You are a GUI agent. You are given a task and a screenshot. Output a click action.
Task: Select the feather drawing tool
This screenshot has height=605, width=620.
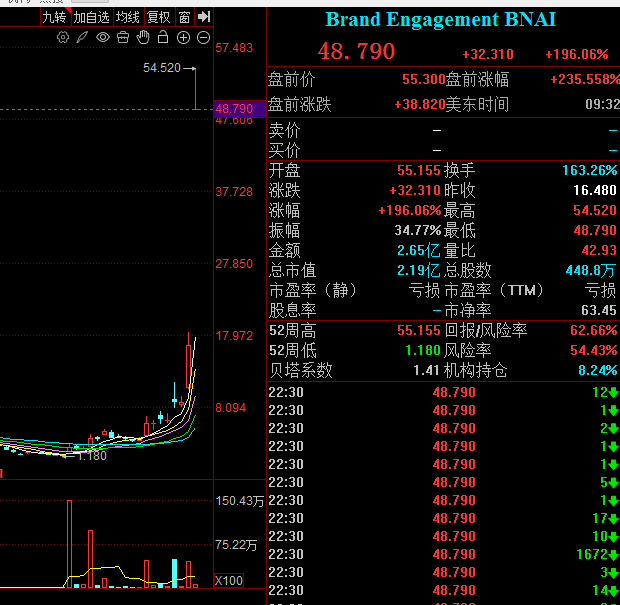(82, 38)
